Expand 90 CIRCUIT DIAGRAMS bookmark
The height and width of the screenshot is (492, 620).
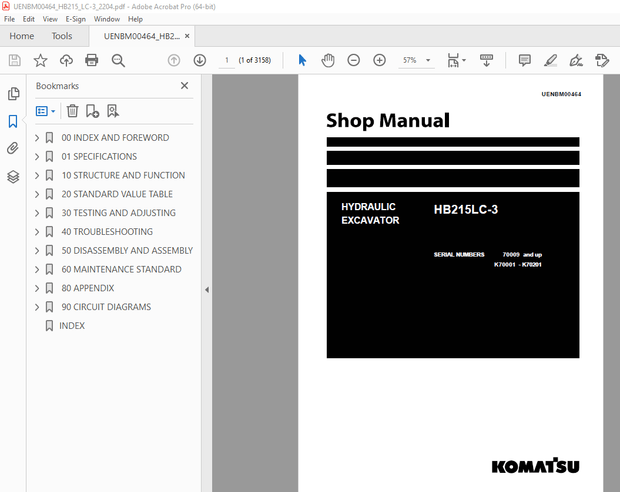coord(37,307)
